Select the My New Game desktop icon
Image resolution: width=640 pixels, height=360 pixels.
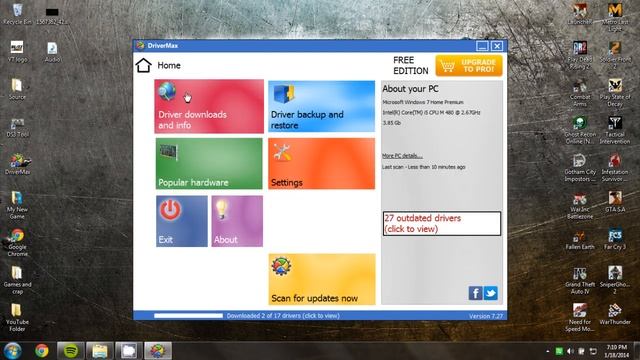pyautogui.click(x=17, y=205)
